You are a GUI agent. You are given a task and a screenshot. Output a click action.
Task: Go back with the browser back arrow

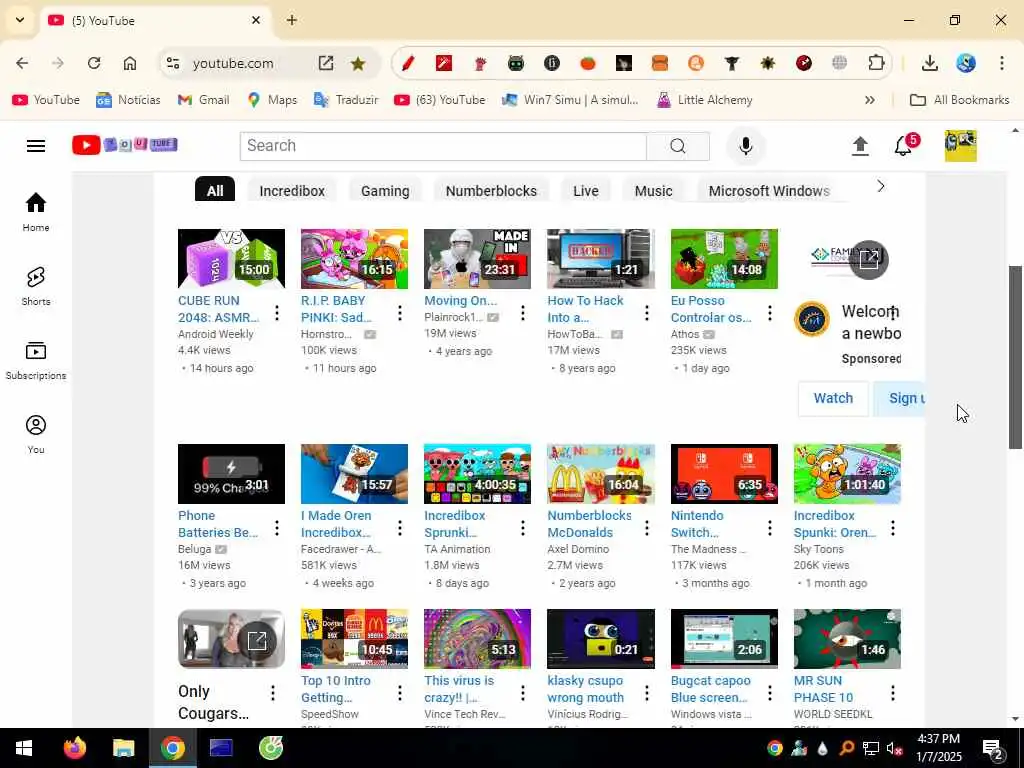[22, 63]
